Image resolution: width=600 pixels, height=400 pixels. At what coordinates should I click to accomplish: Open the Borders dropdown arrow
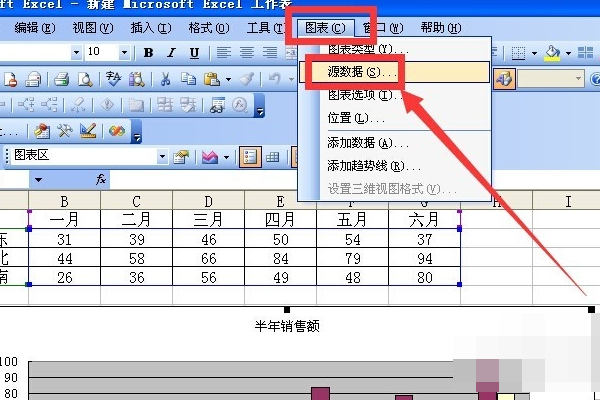[x=533, y=53]
